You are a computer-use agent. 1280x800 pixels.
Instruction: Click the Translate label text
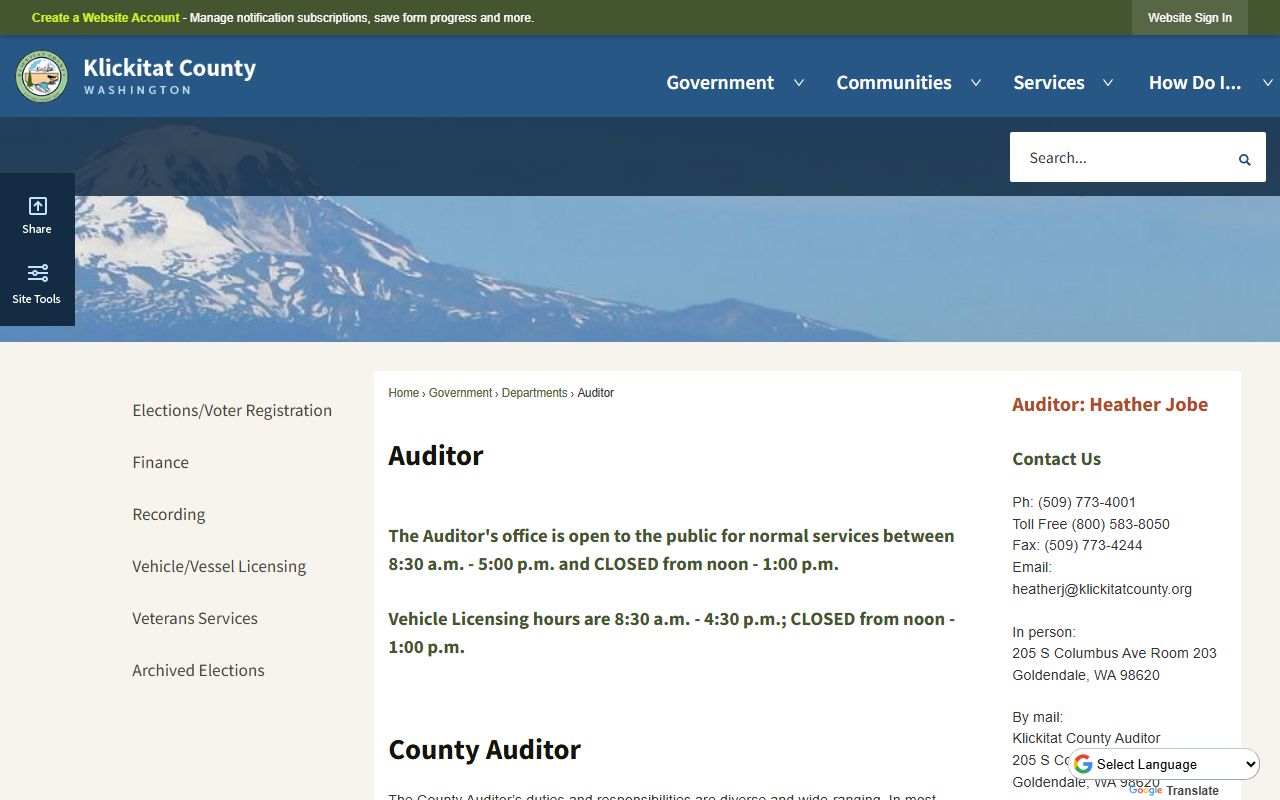[x=1192, y=791]
